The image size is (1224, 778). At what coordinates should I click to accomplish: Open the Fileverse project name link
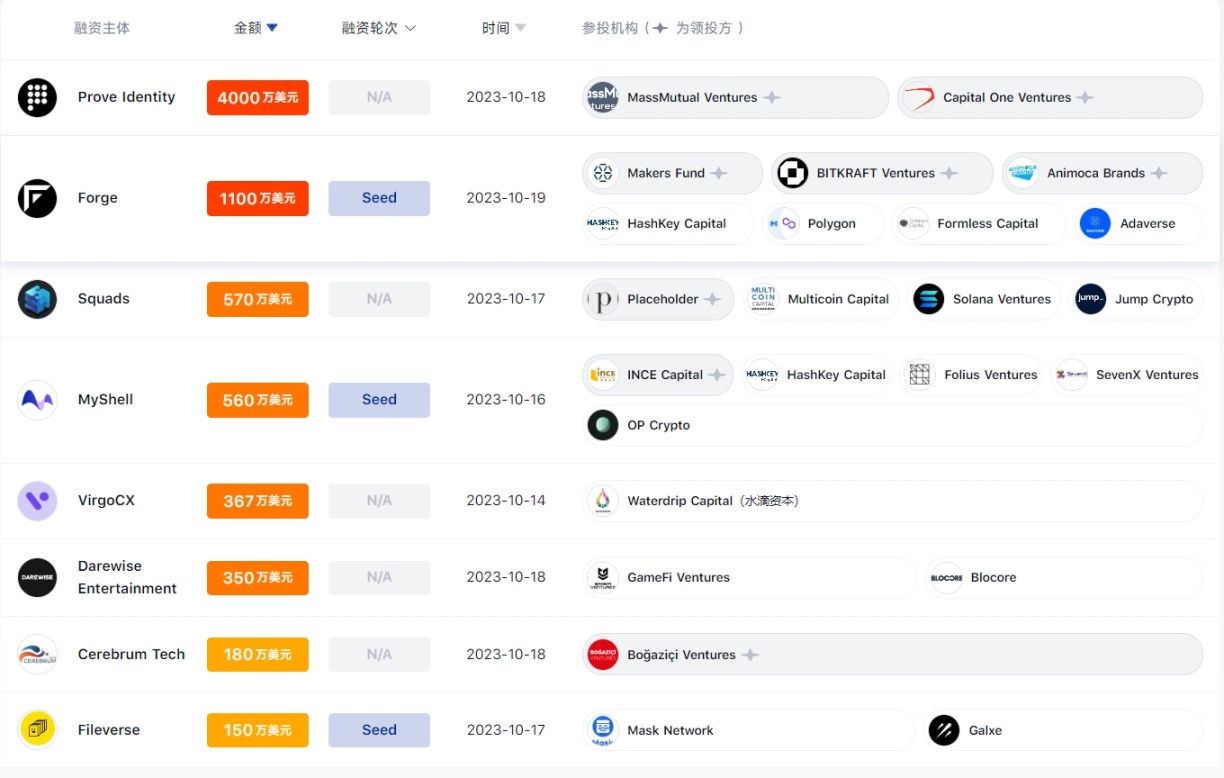pos(109,730)
